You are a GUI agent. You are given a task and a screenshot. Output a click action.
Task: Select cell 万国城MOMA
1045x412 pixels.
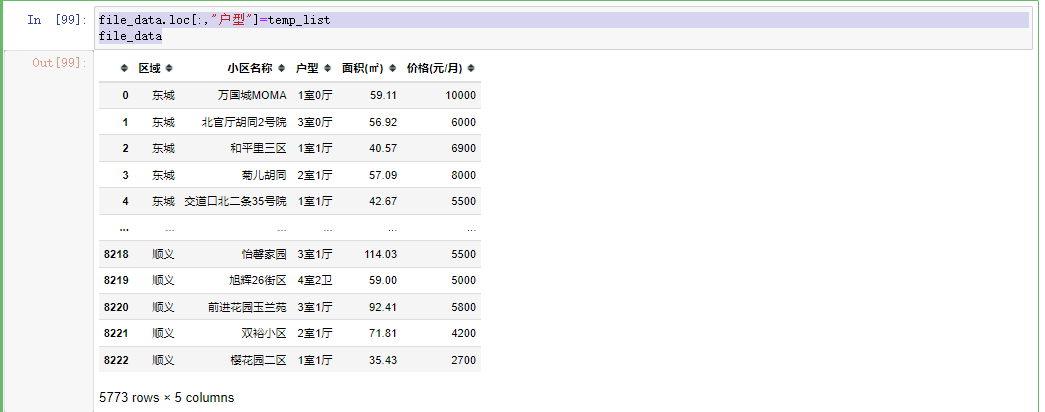[252, 95]
